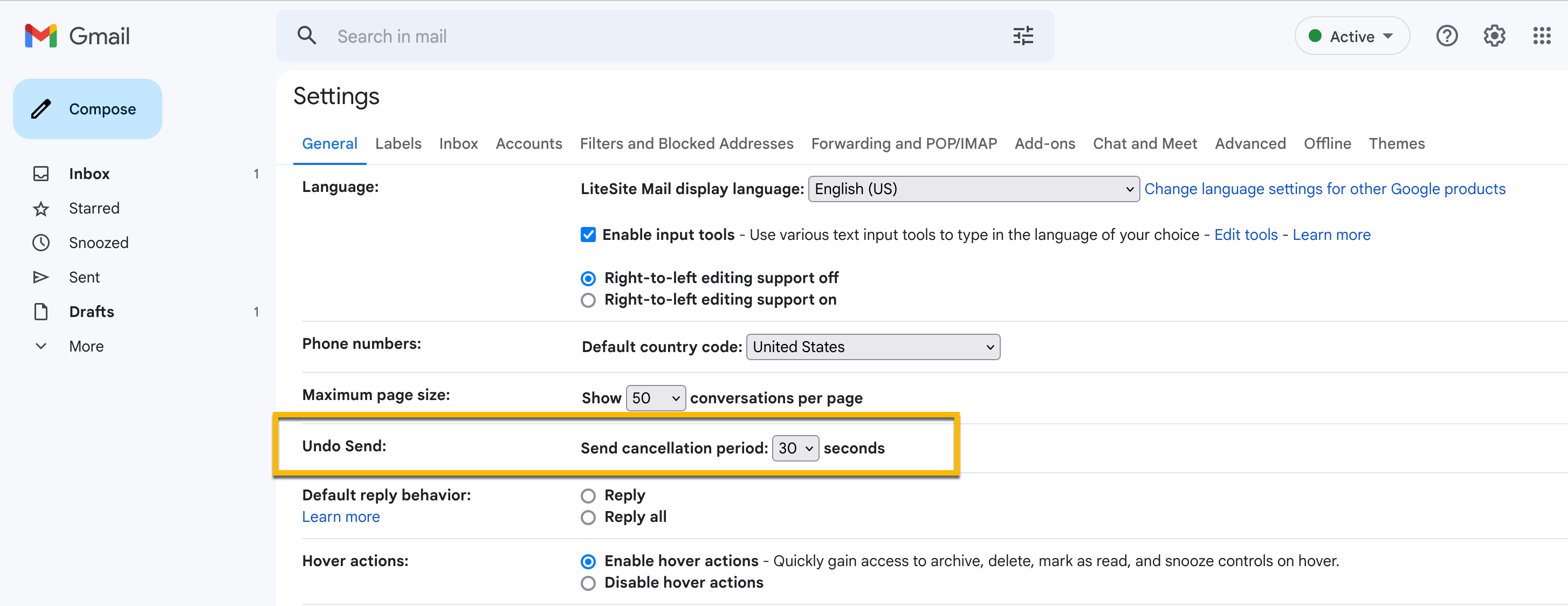Show search options filter icon
The height and width of the screenshot is (606, 1568).
(1023, 37)
